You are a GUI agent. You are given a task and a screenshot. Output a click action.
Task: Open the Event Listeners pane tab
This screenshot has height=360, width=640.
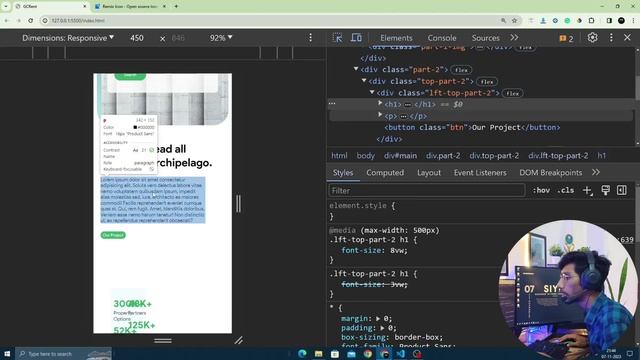coord(480,173)
